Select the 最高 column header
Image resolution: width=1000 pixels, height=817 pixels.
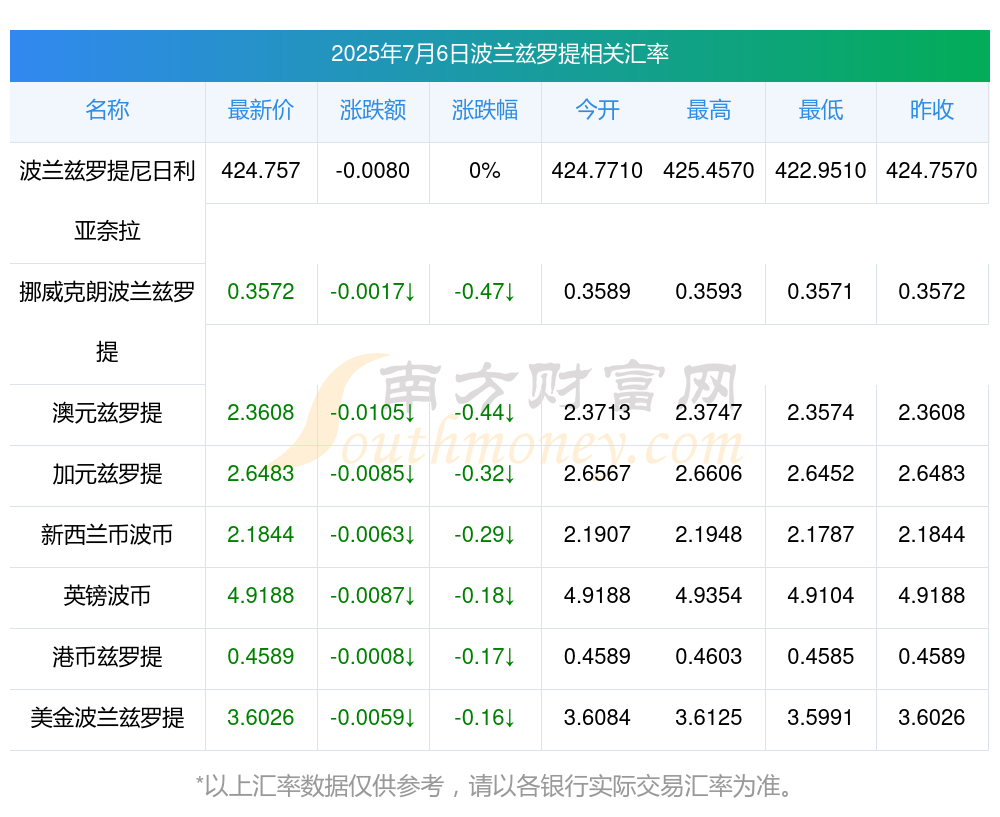coord(709,110)
